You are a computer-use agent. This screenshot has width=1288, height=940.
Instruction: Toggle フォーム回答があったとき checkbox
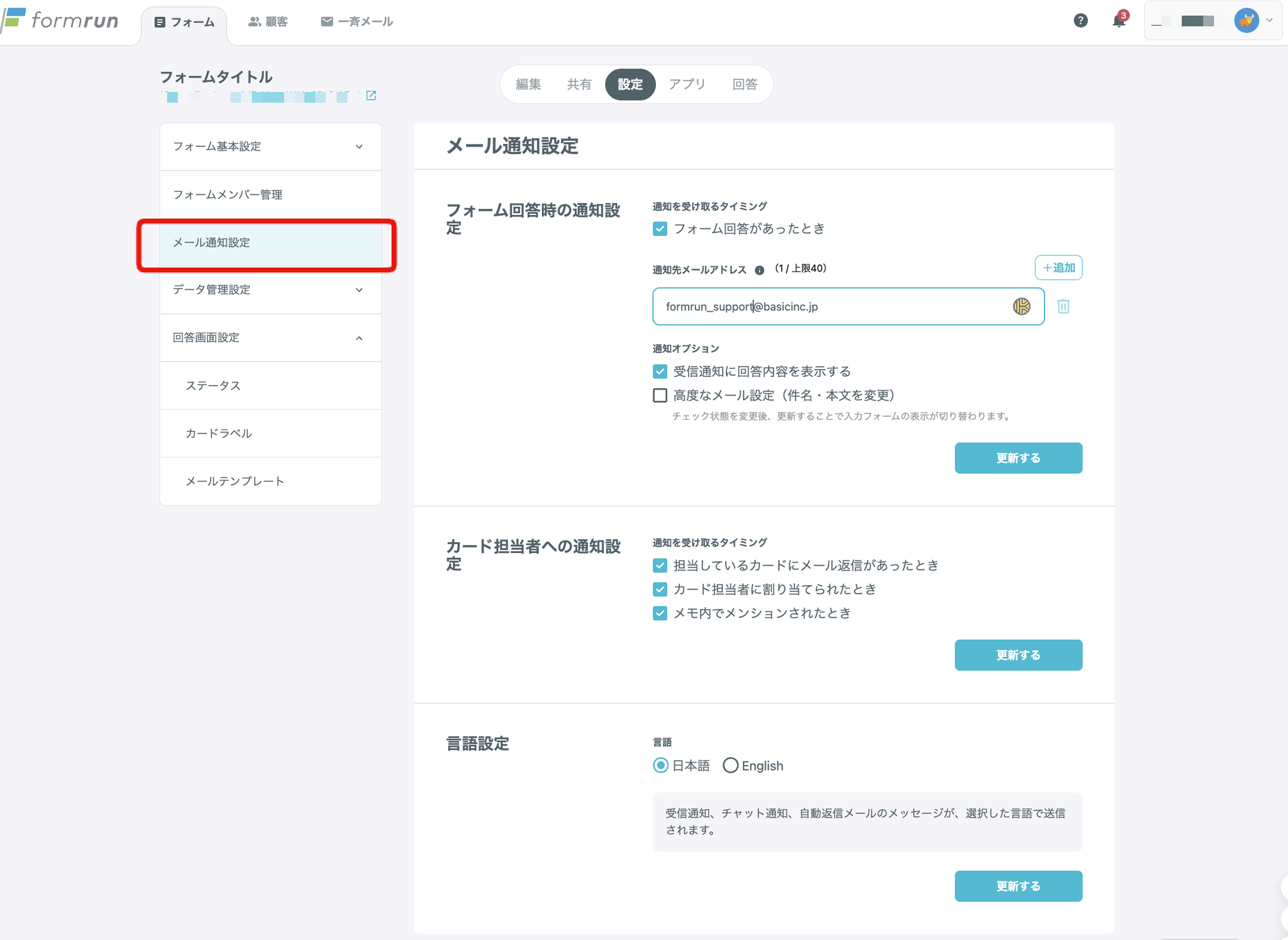(x=660, y=229)
